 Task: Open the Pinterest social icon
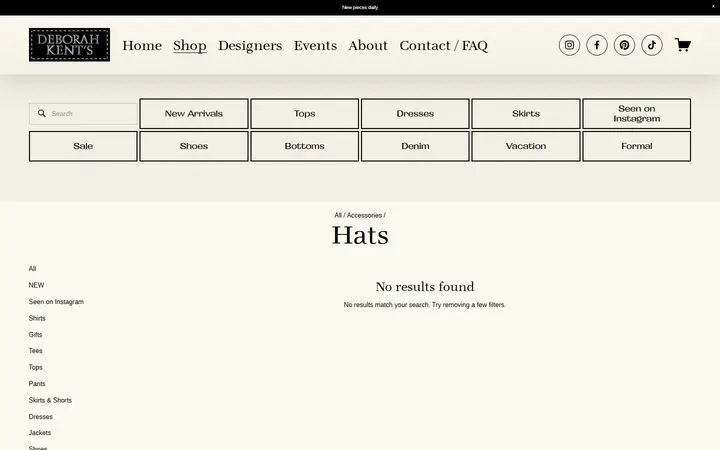[x=624, y=45]
